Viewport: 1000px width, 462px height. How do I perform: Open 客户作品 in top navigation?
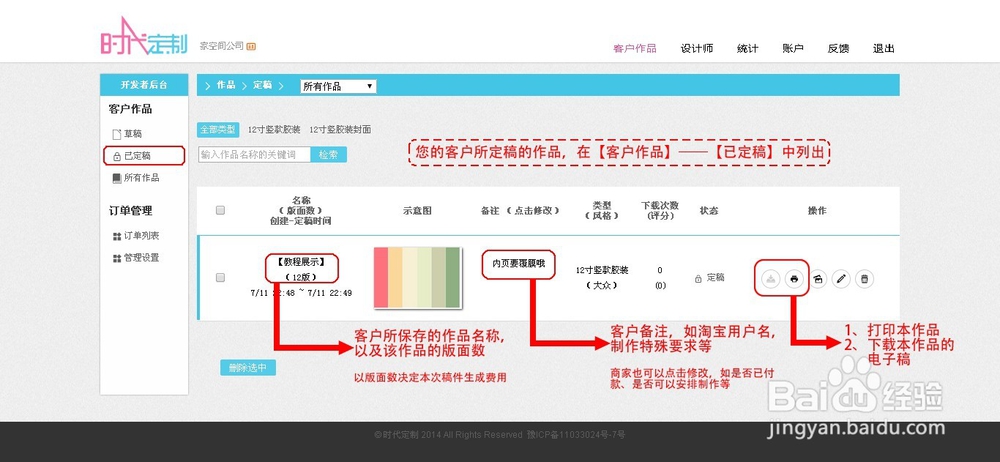[635, 48]
